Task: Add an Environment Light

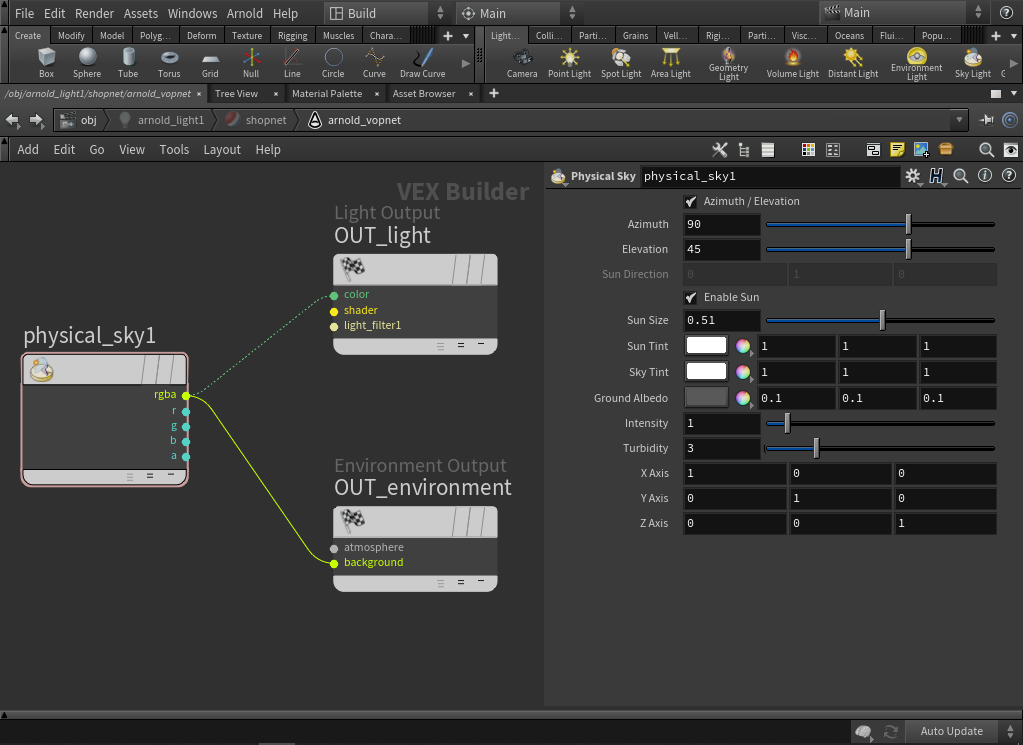Action: coord(917,64)
